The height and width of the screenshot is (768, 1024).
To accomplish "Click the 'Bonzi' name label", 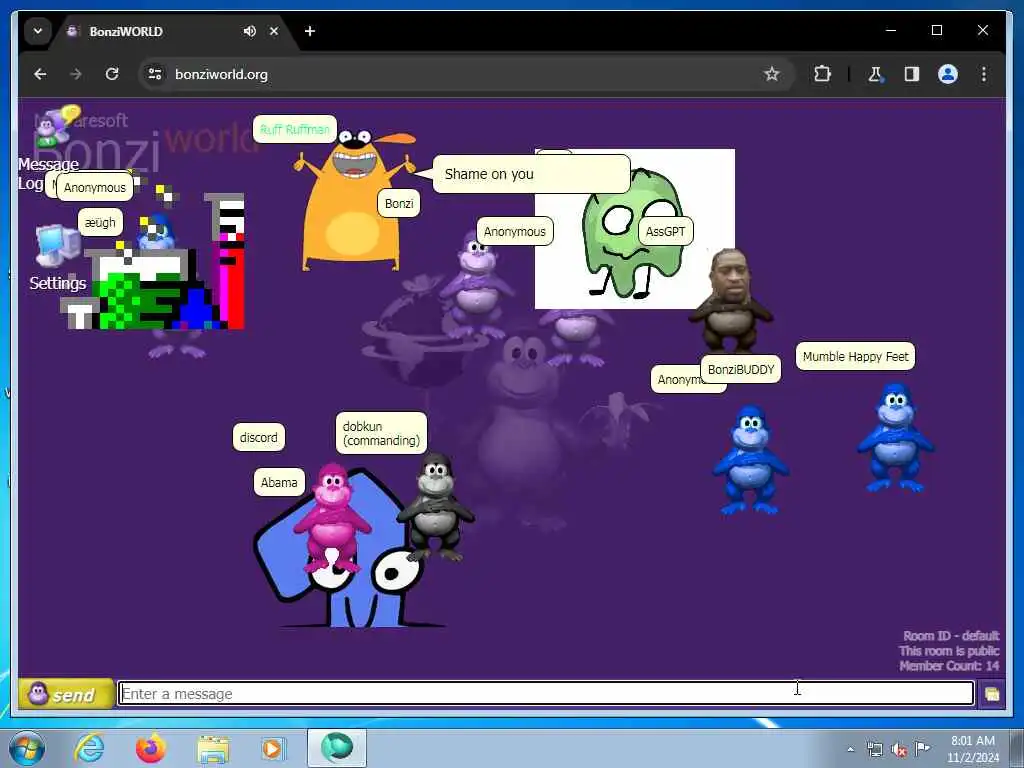I will pos(399,203).
